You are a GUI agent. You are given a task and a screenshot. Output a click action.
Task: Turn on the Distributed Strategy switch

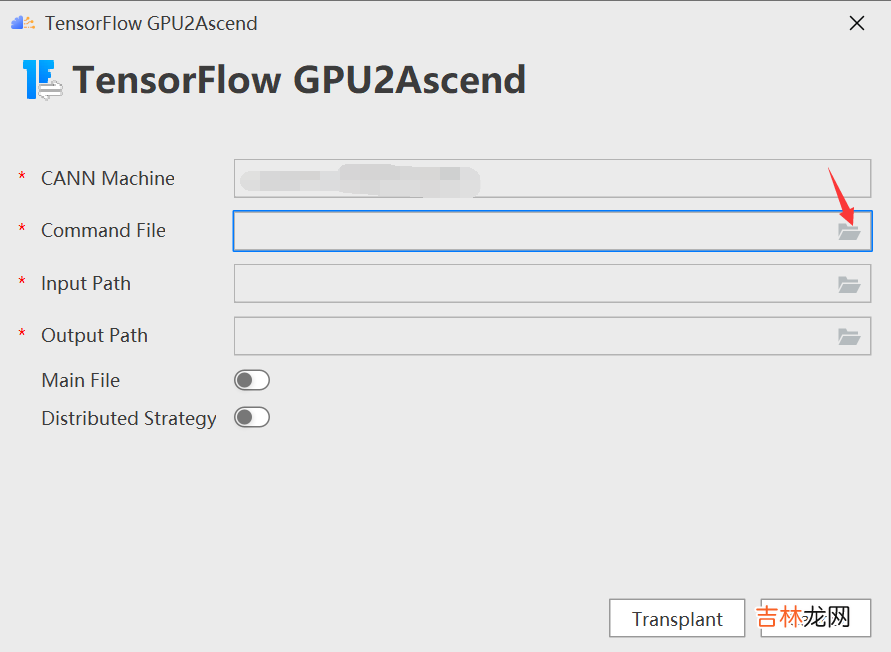tap(252, 417)
